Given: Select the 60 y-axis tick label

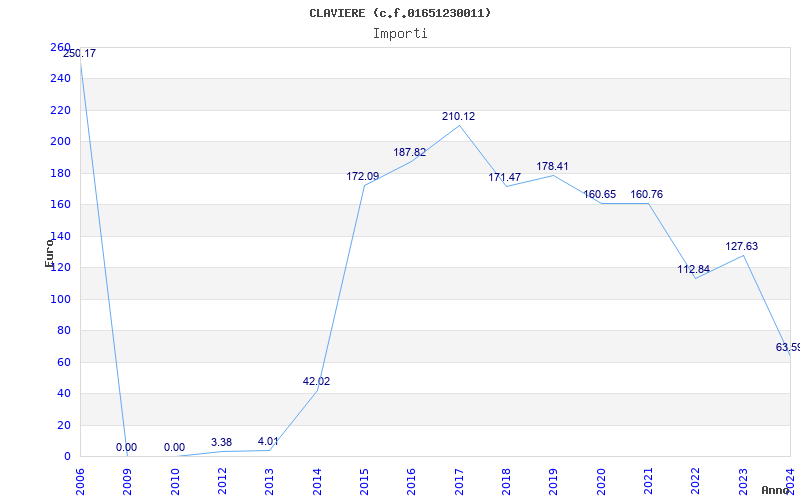Looking at the screenshot, I should pos(64,362).
